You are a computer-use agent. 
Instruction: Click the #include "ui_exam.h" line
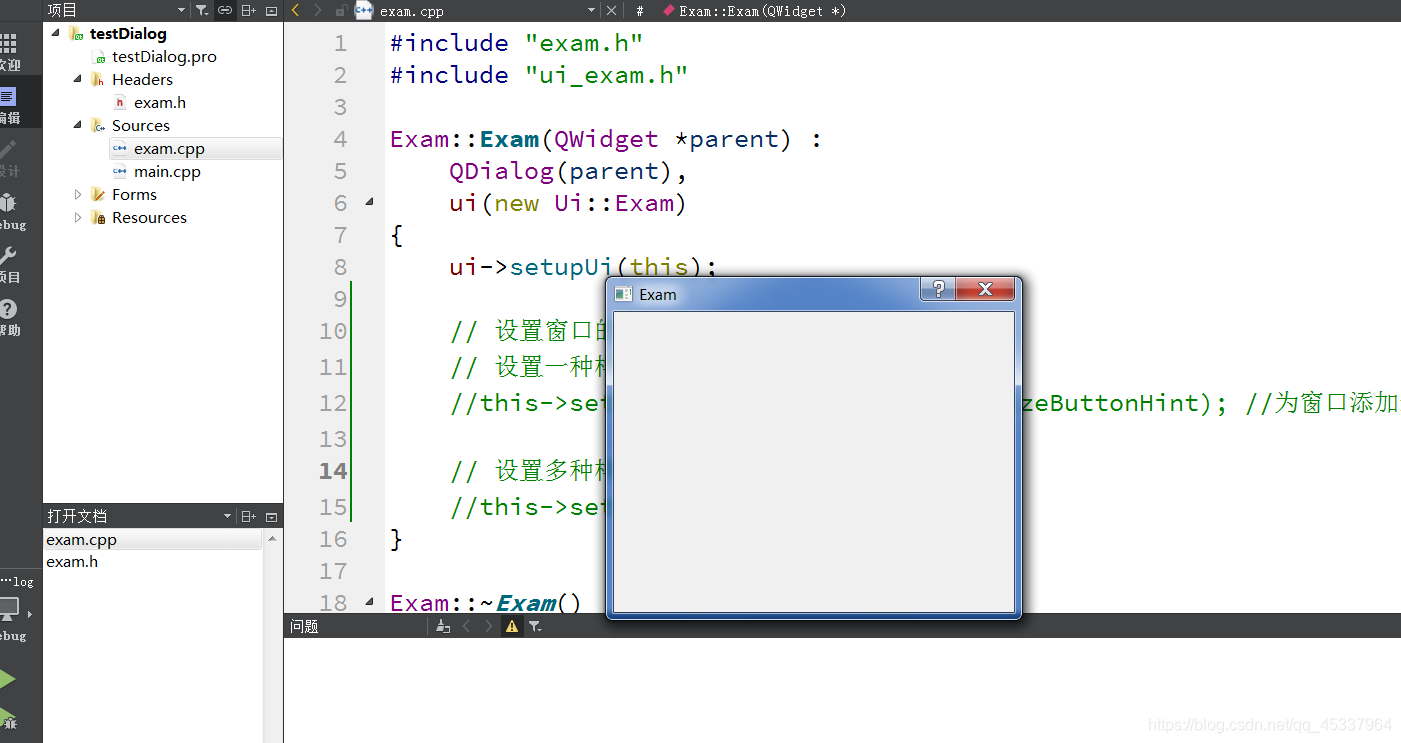click(x=539, y=75)
